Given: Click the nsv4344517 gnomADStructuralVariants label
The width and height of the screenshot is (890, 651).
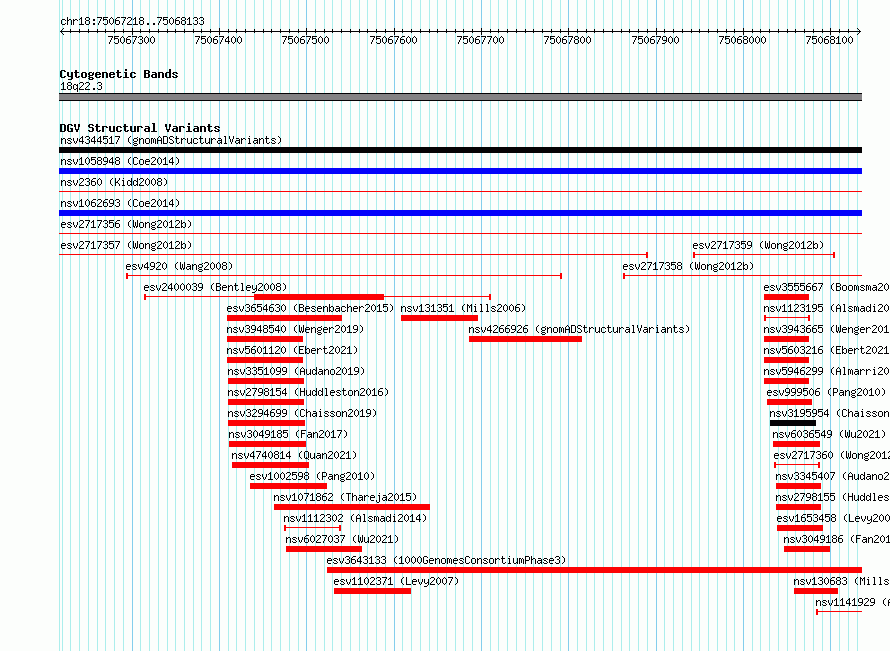Looking at the screenshot, I should point(171,140).
